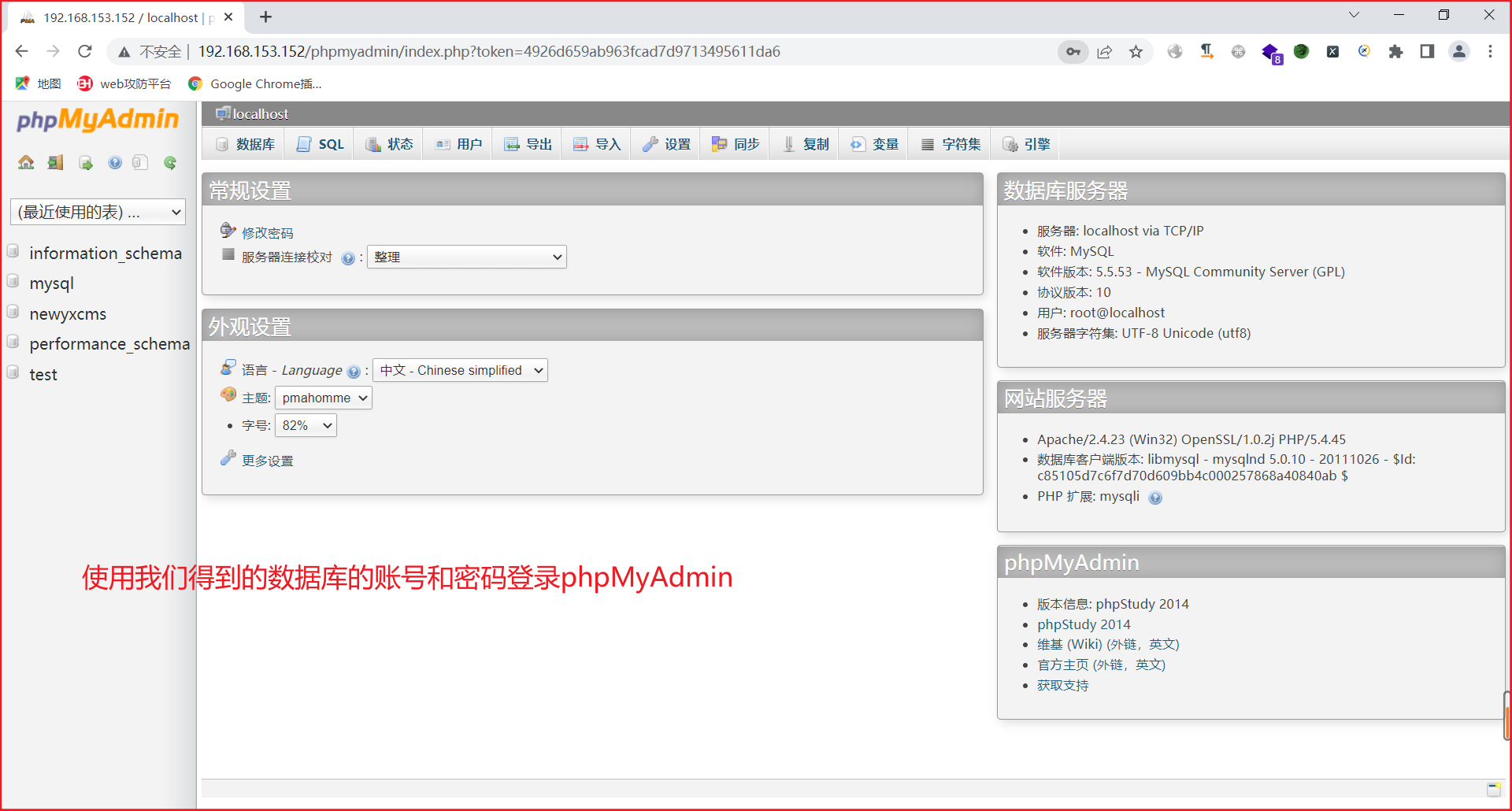Open the 服务器连接校对 collation dropdown
1512x811 pixels.
coord(467,257)
